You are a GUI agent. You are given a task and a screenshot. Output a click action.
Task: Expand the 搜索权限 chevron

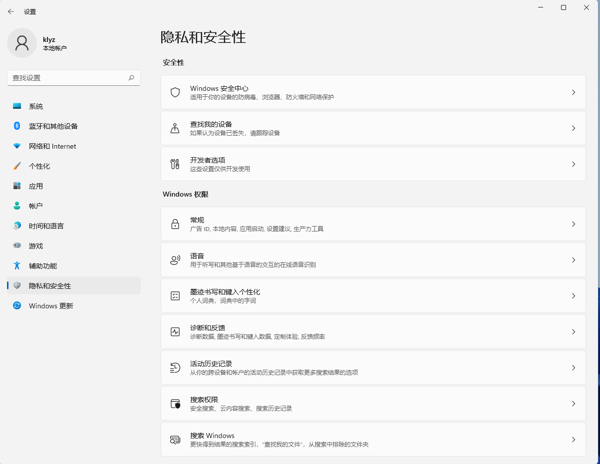tap(573, 404)
